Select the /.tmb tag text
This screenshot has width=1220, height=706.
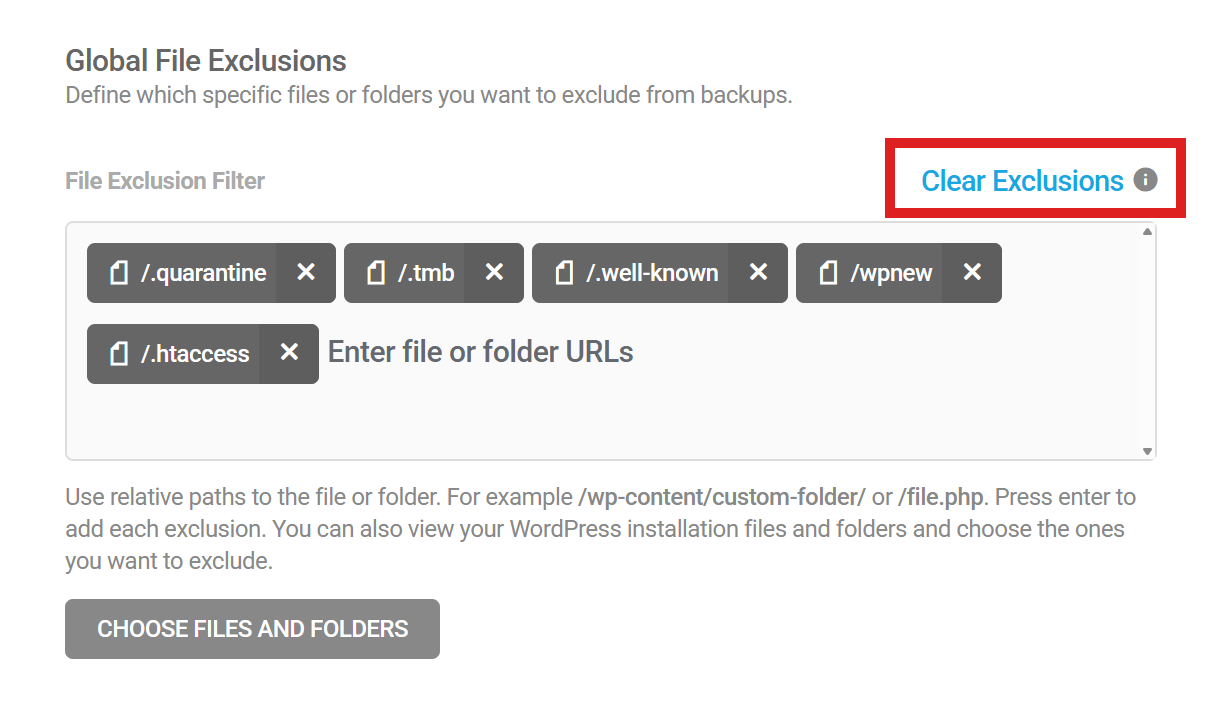(x=426, y=273)
